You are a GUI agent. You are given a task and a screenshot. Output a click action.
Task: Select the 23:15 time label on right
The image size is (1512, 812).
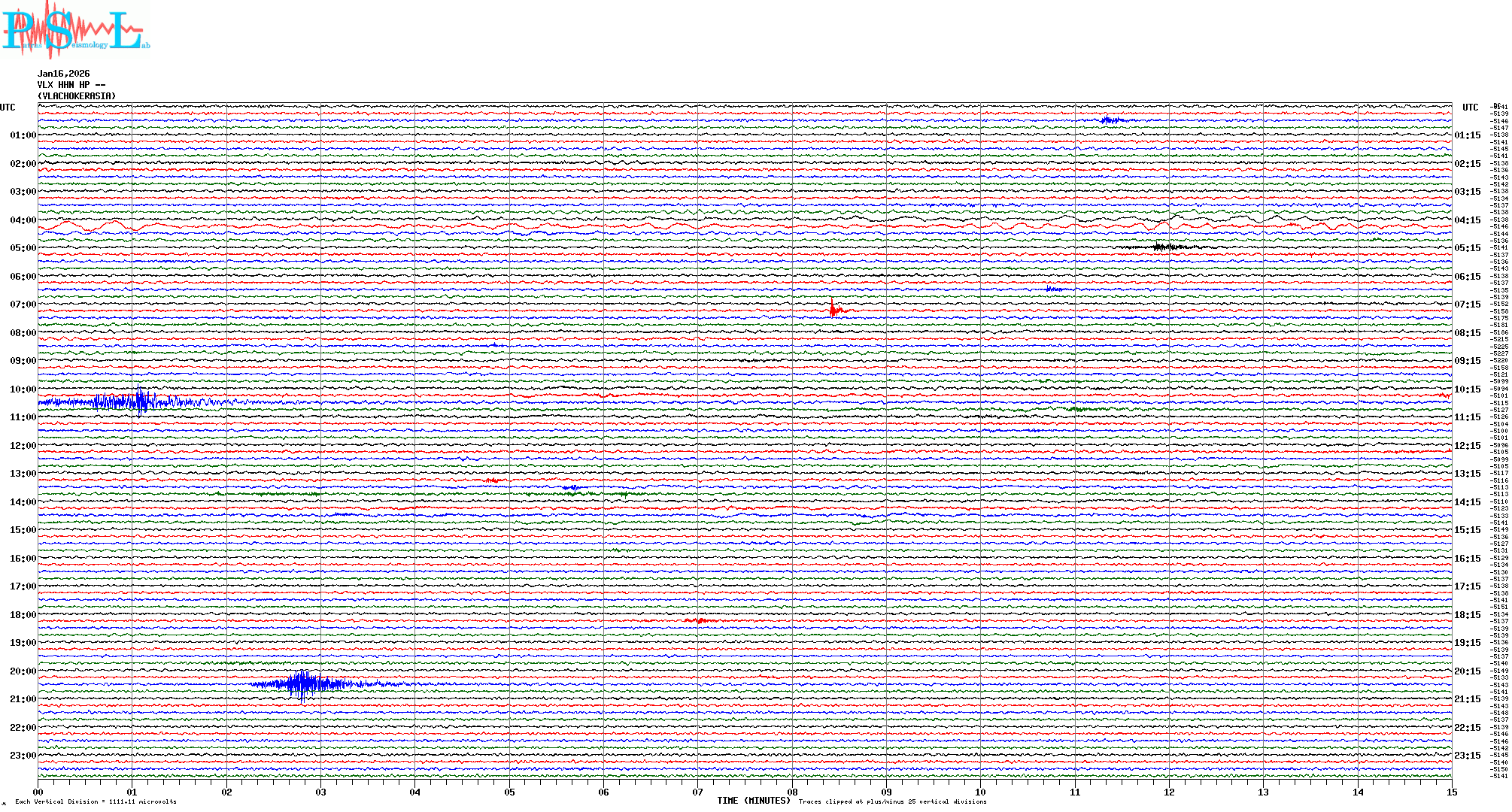click(x=1468, y=756)
